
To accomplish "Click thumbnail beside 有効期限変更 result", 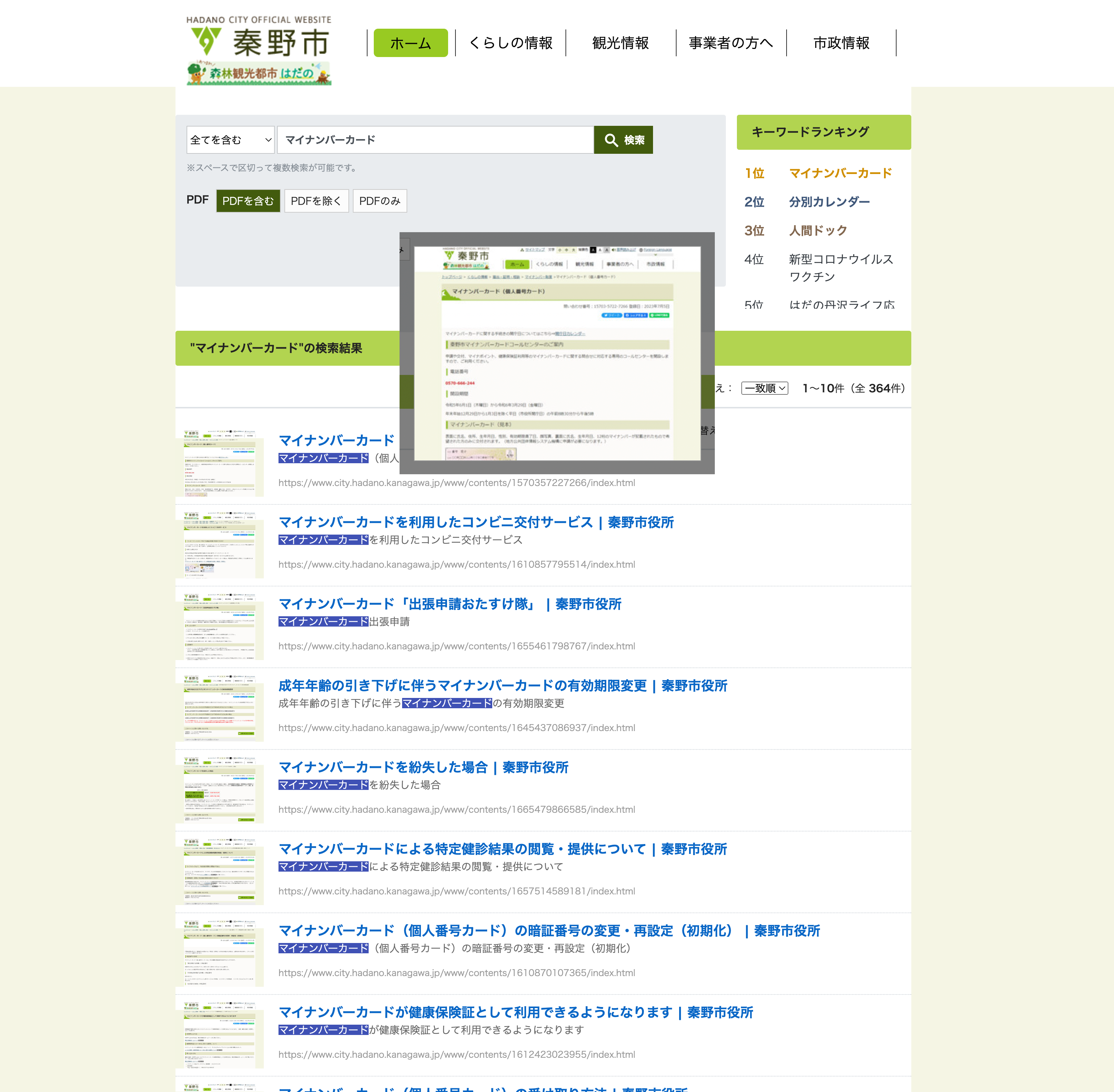I will click(x=220, y=709).
